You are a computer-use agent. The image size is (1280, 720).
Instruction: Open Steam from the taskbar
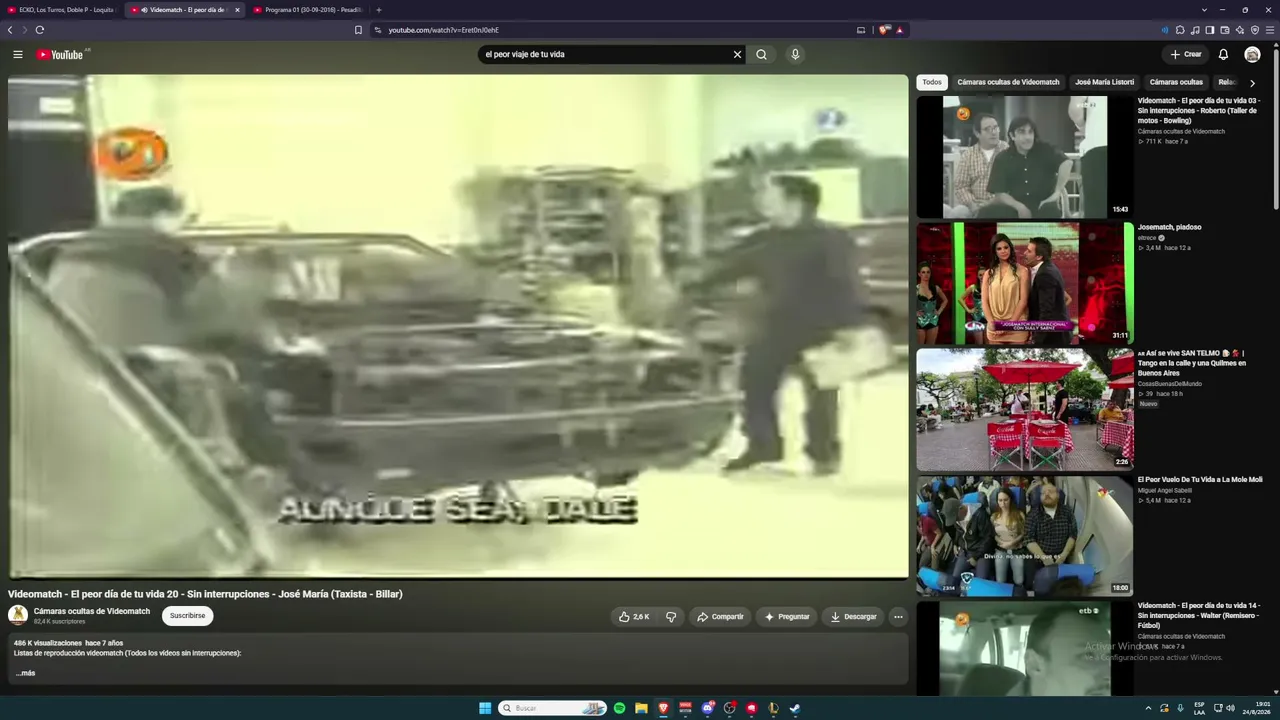pos(795,708)
